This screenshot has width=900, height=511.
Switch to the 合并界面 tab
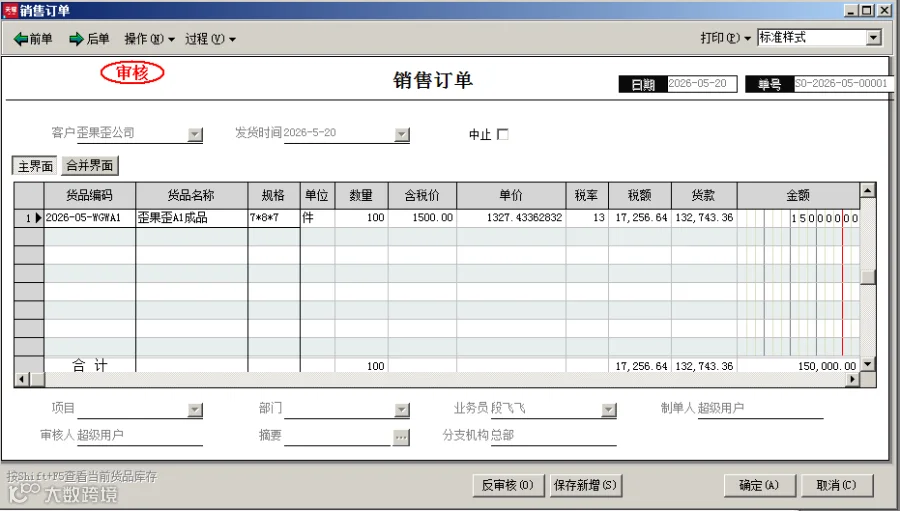coord(90,165)
